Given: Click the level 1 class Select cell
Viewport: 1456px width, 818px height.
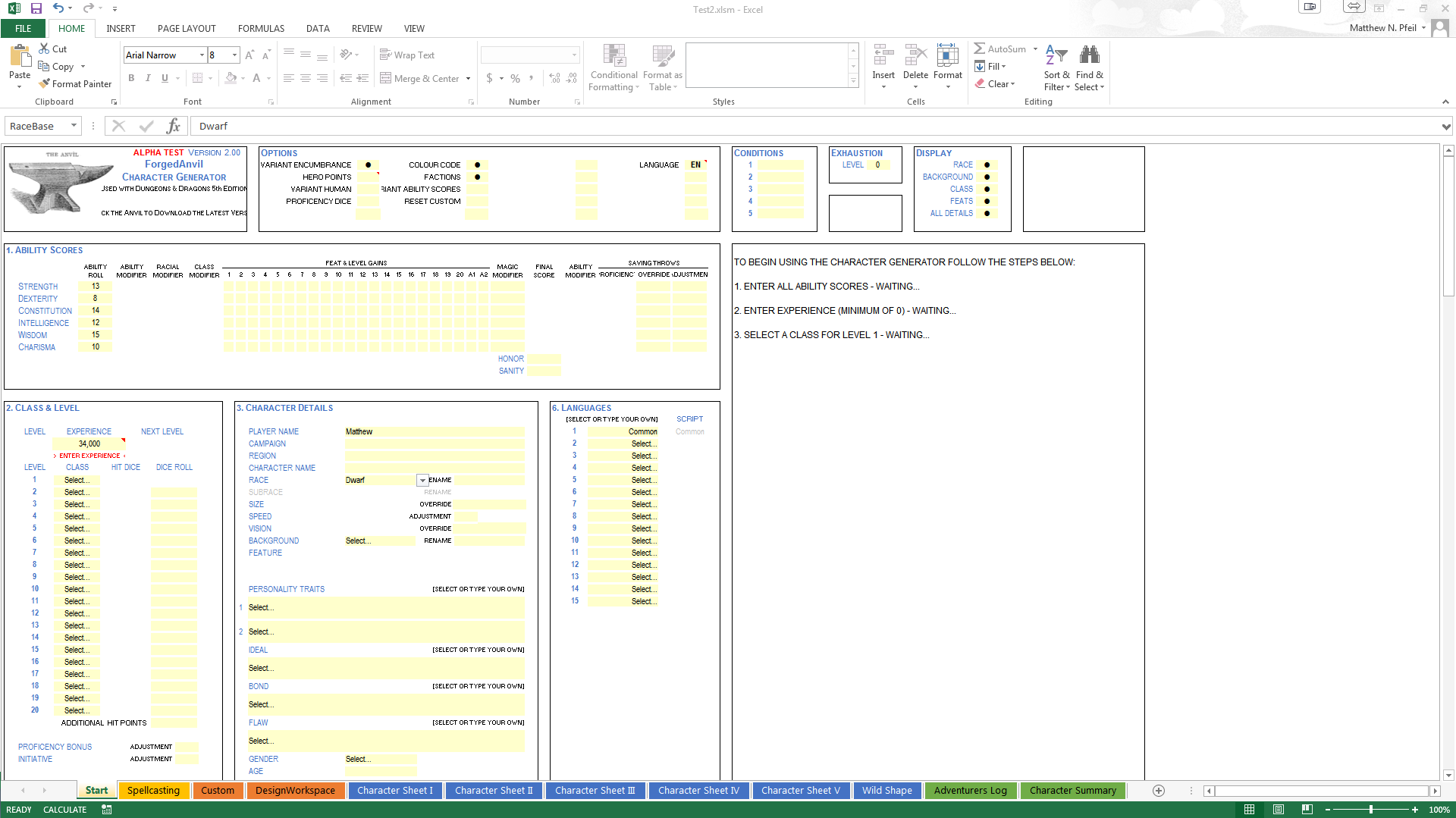Looking at the screenshot, I should click(x=77, y=480).
